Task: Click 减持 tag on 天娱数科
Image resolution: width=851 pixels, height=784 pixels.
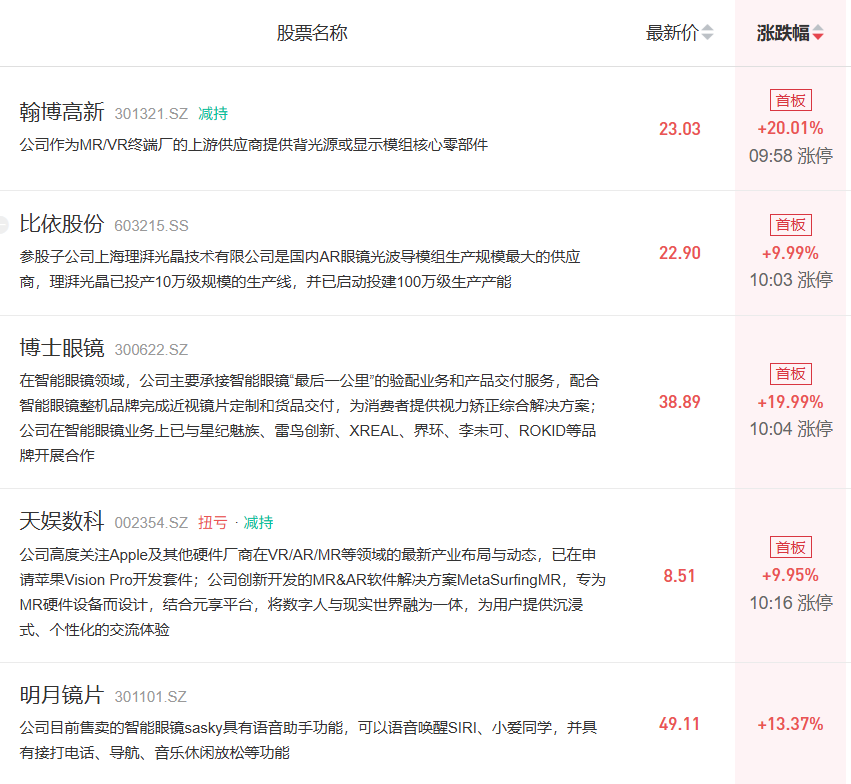Action: click(258, 522)
